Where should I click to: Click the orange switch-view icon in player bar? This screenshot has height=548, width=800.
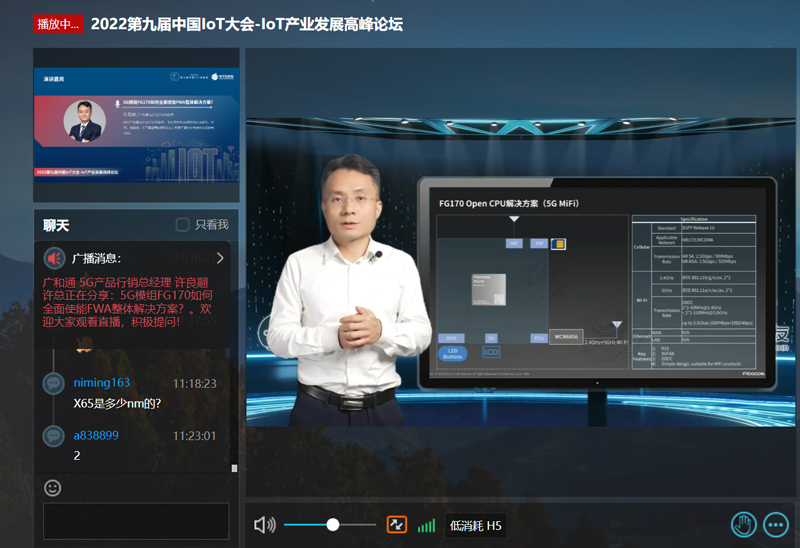click(397, 525)
